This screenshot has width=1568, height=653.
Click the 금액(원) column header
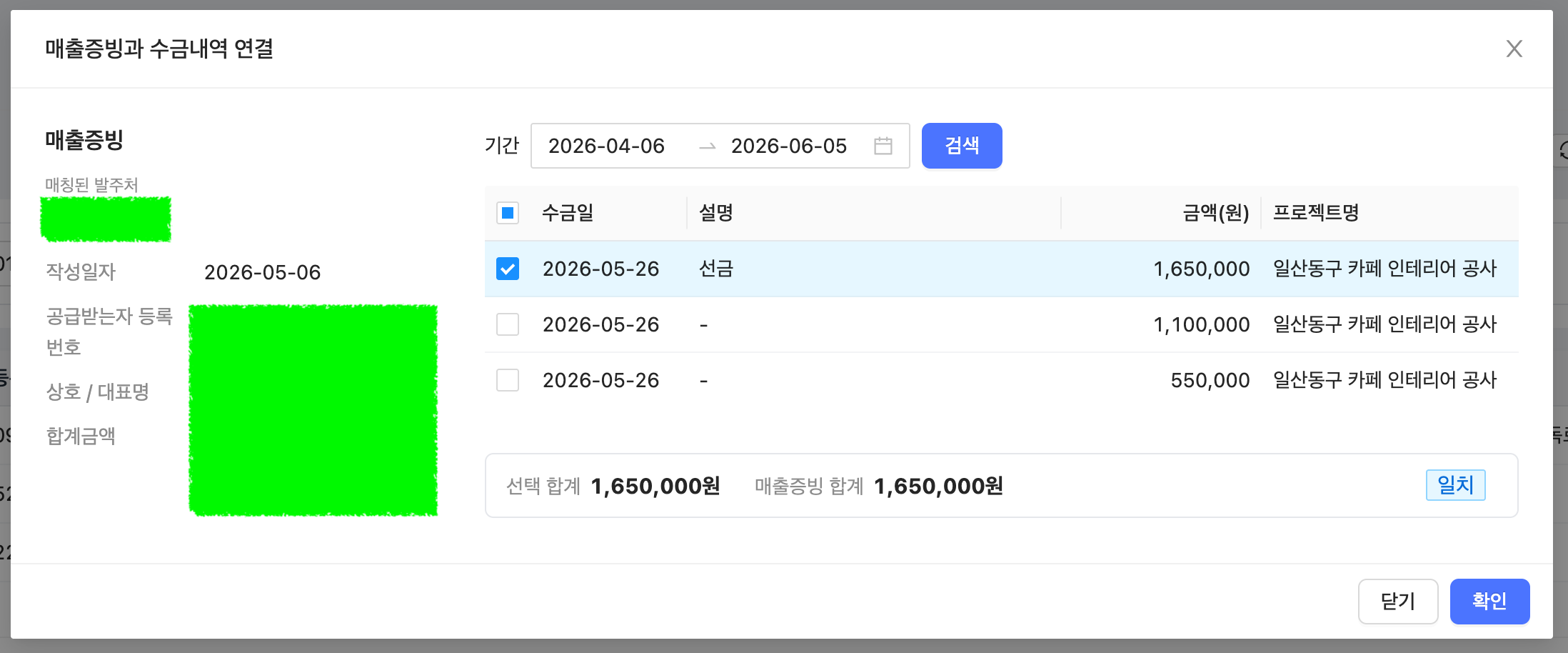[x=1216, y=213]
